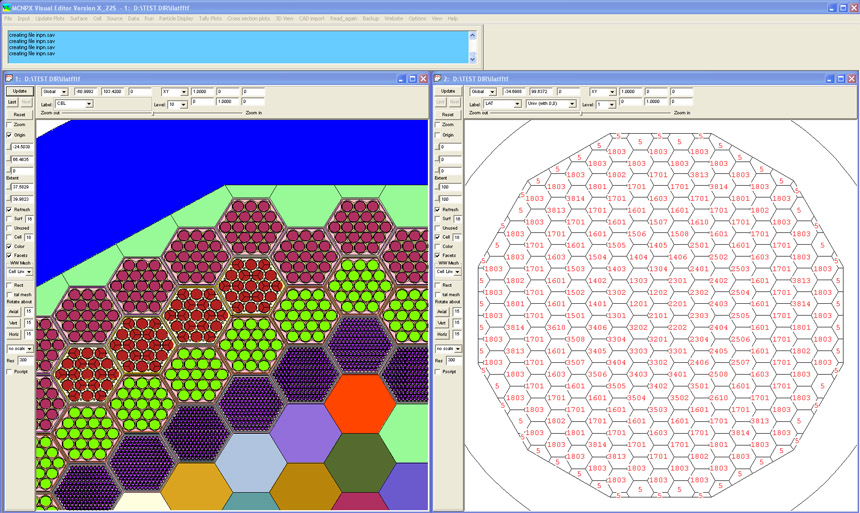This screenshot has height=513, width=860.
Task: Open 'Univ (with 0:2)' dropdown in window 2
Action: coord(551,104)
